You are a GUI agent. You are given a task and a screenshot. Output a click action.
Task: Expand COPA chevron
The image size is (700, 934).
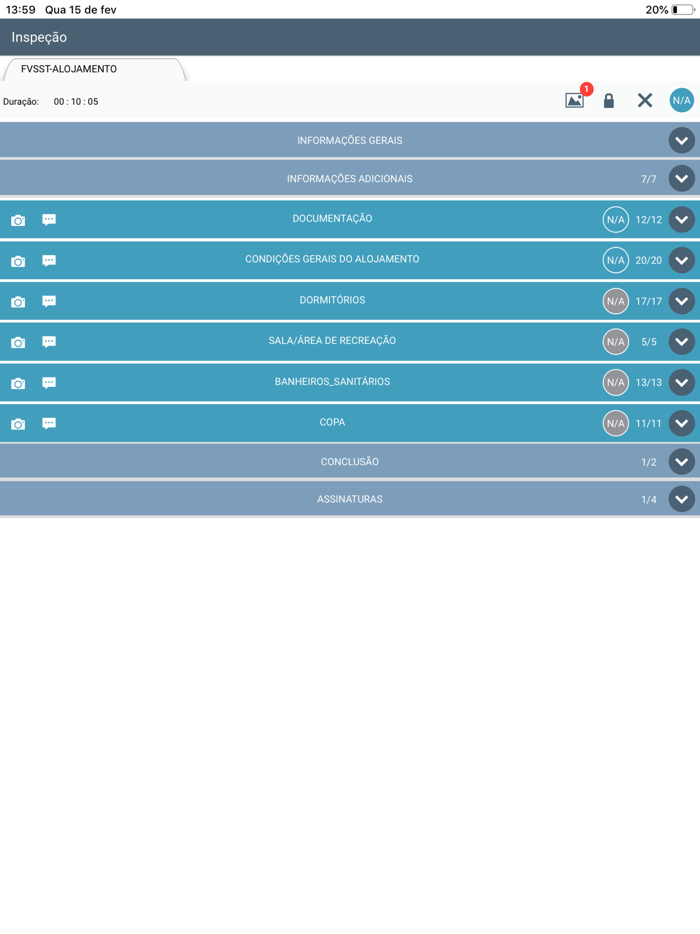click(x=682, y=424)
